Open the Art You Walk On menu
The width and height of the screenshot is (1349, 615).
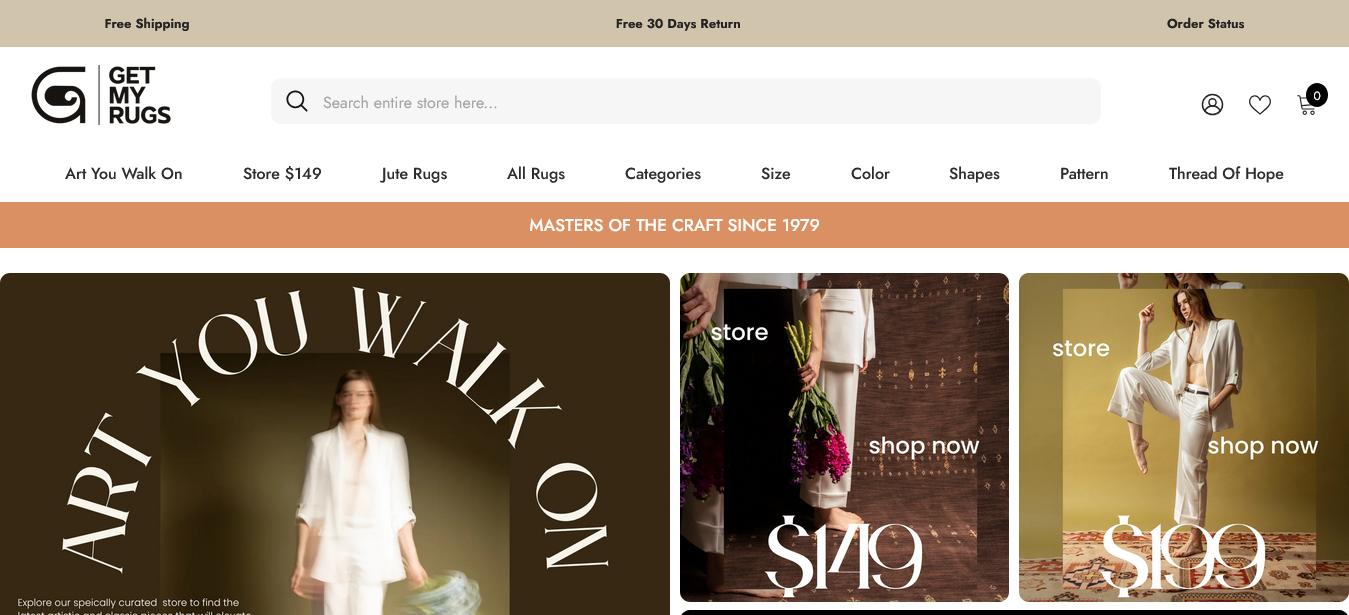[x=124, y=173]
